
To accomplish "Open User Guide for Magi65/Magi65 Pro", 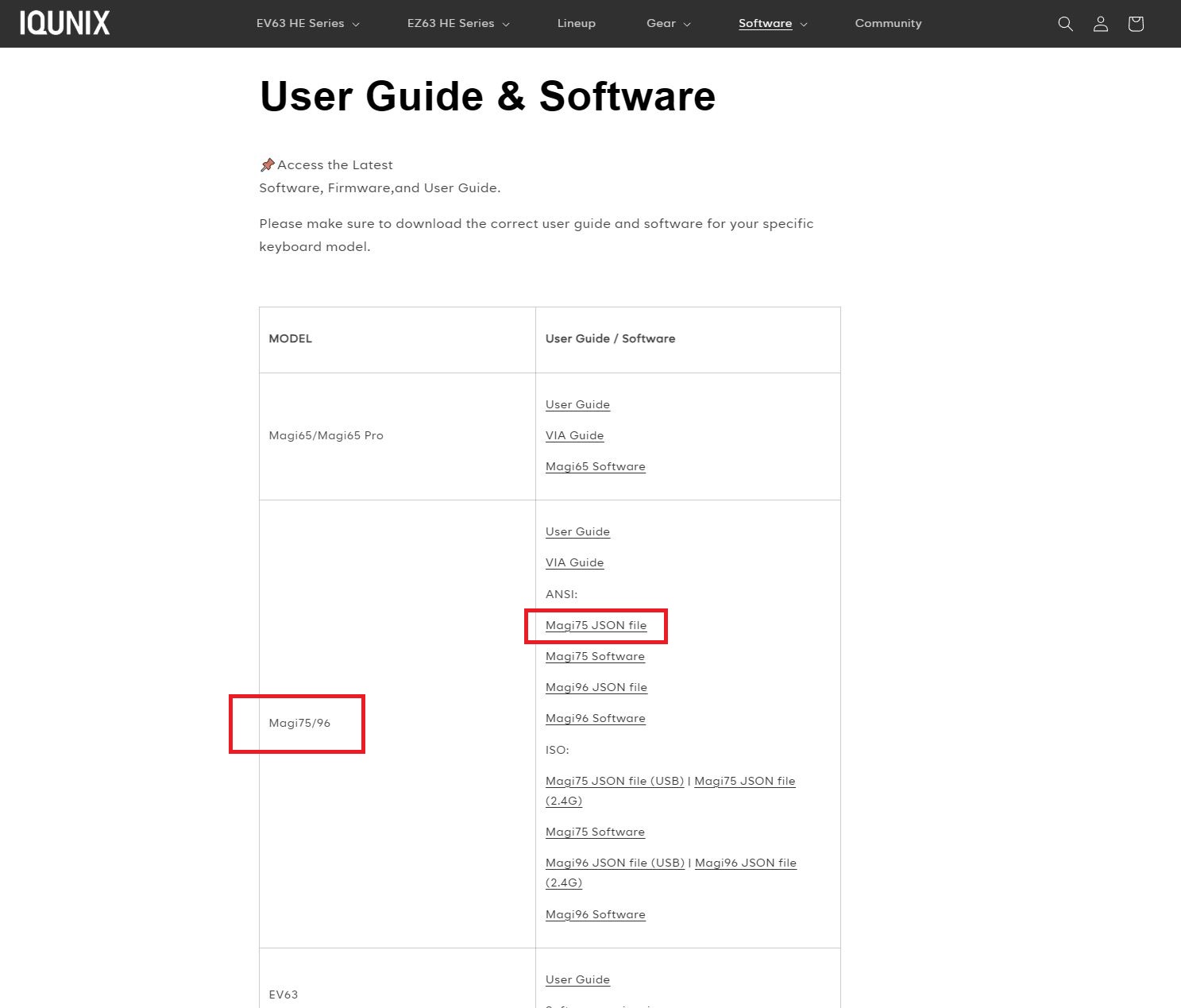I will [x=577, y=404].
